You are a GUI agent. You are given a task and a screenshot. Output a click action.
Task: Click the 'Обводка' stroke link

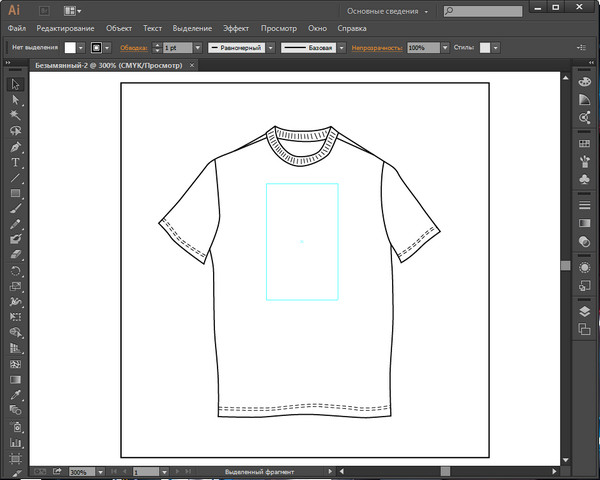coord(134,47)
